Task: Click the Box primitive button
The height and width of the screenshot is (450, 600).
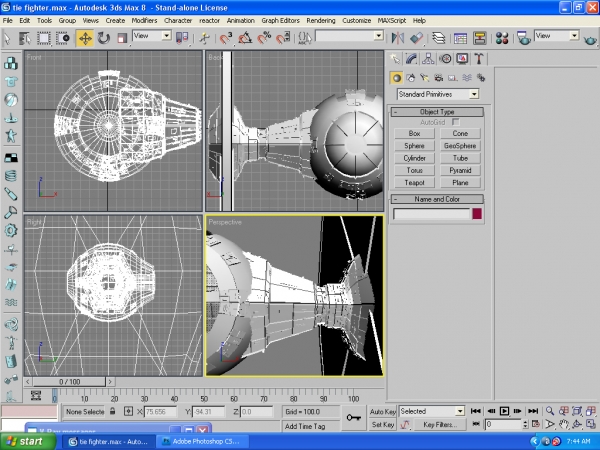Action: tap(414, 134)
